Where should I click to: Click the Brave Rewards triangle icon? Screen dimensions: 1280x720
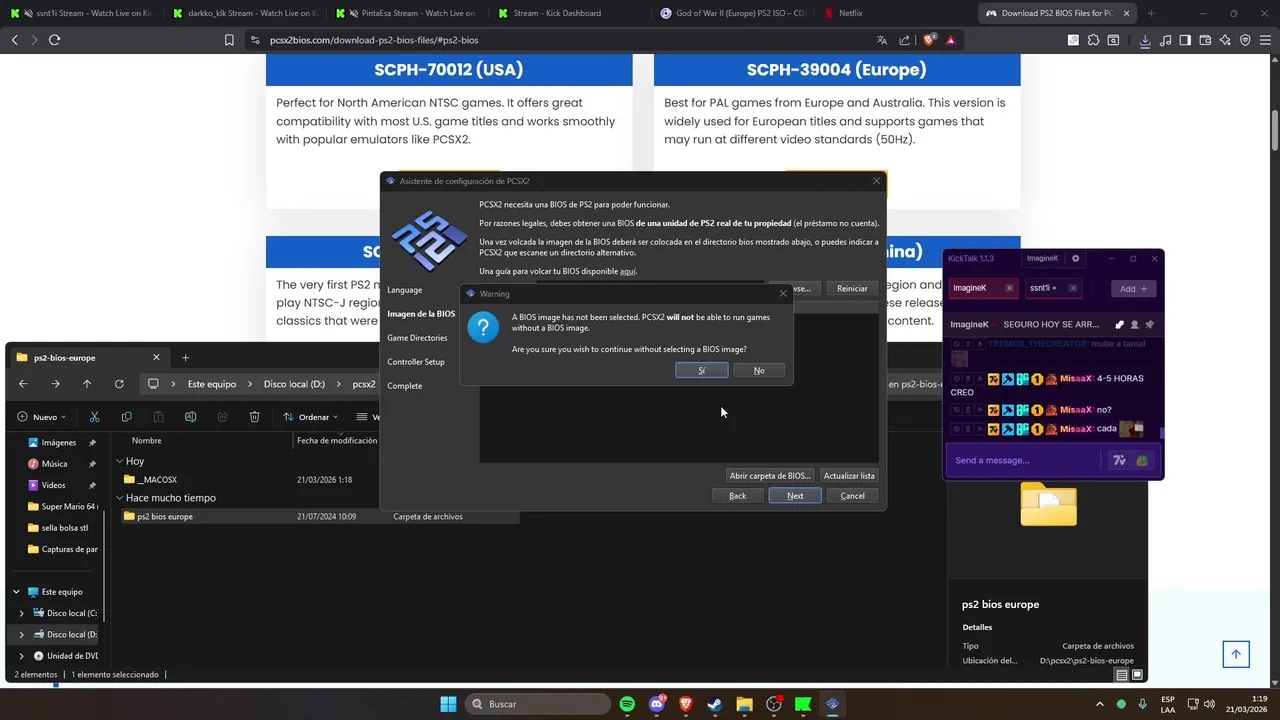click(x=950, y=40)
